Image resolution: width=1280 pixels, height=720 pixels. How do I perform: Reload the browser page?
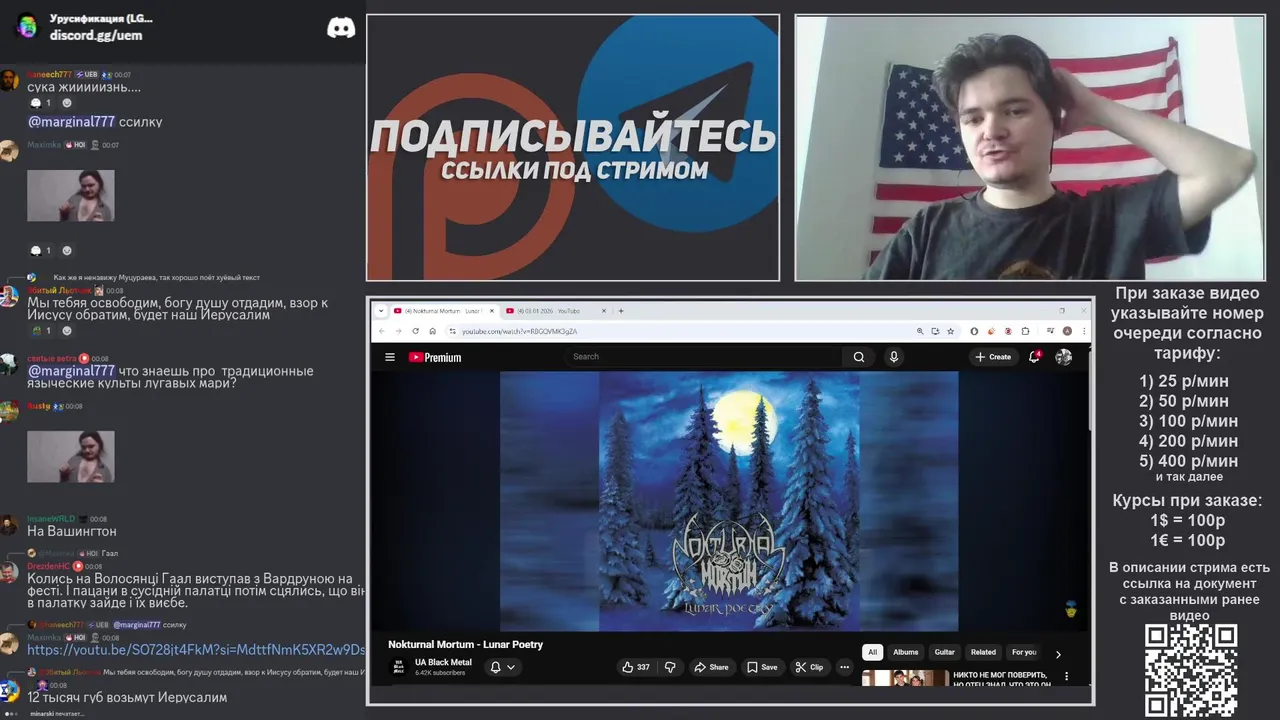pos(415,331)
